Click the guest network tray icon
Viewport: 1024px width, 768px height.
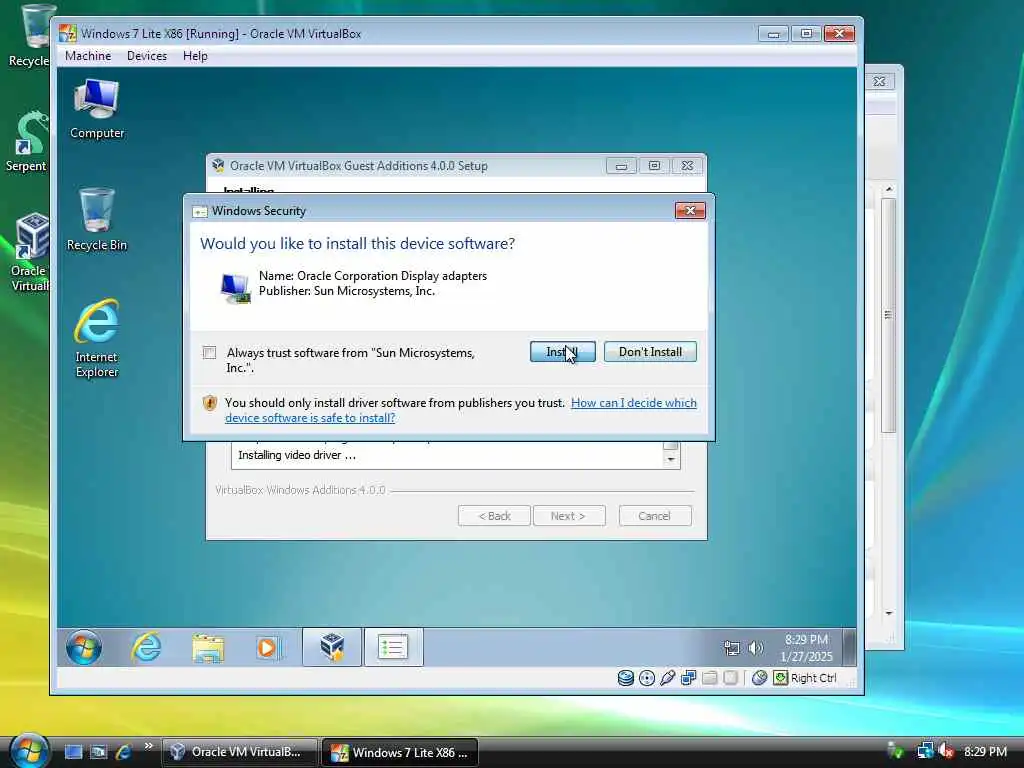coord(732,648)
